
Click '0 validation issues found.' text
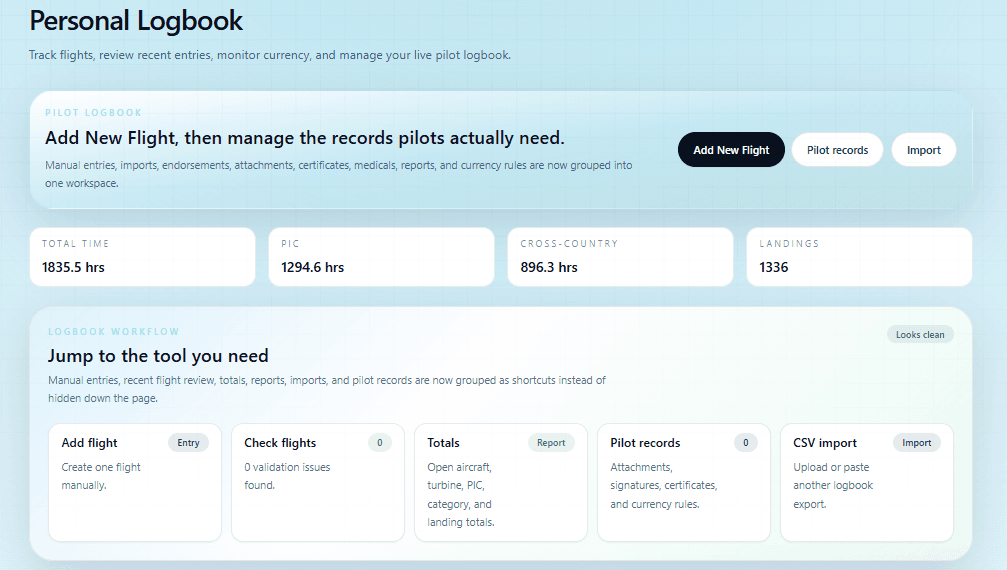pos(287,476)
